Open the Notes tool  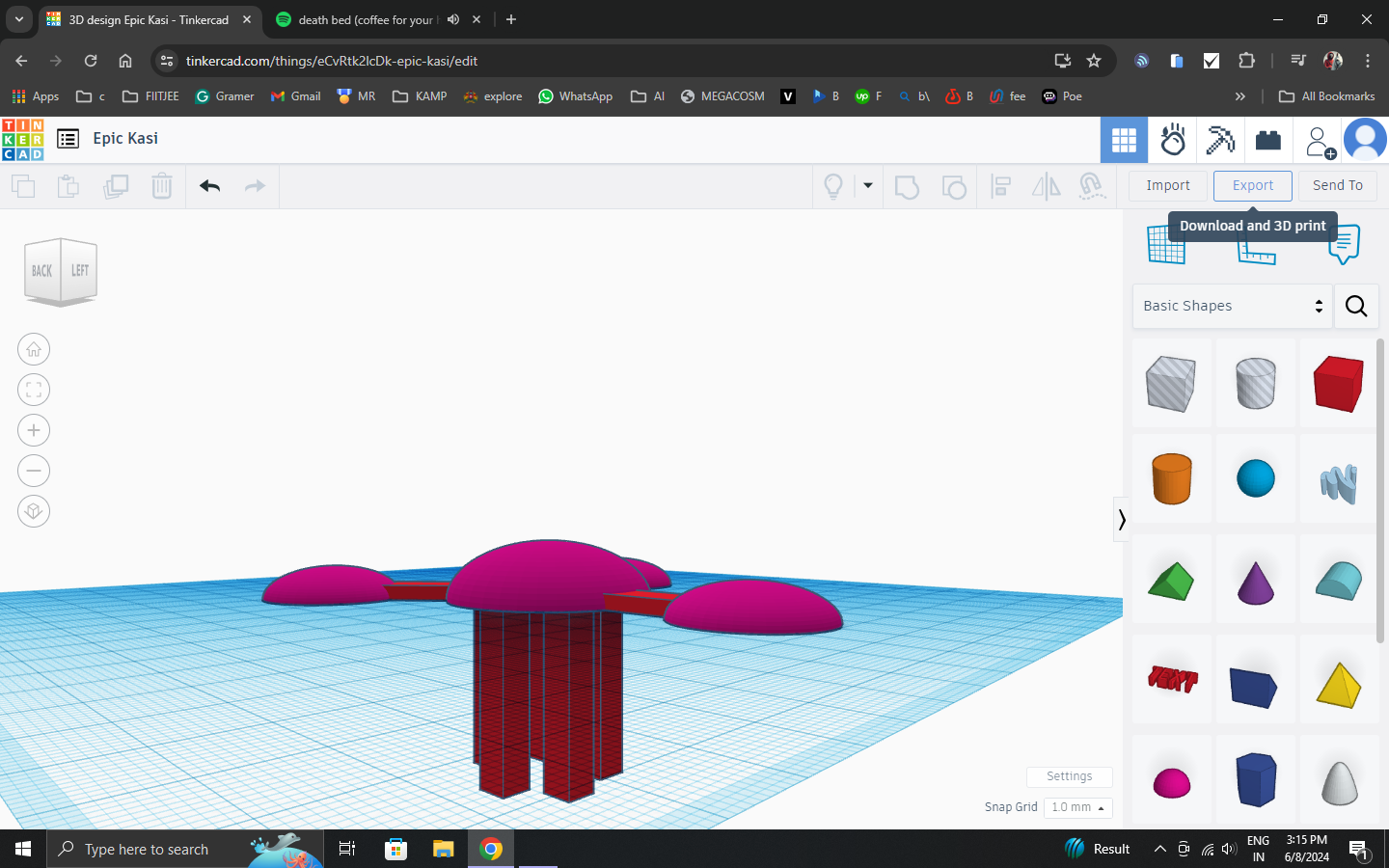pos(1344,244)
